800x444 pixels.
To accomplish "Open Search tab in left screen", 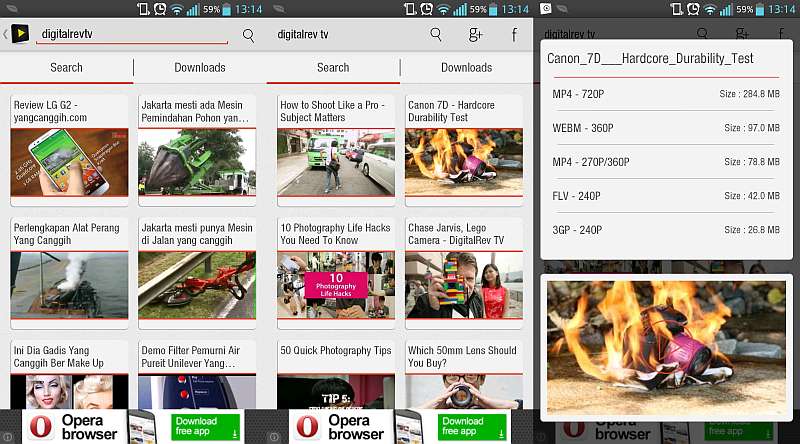I will click(x=66, y=67).
